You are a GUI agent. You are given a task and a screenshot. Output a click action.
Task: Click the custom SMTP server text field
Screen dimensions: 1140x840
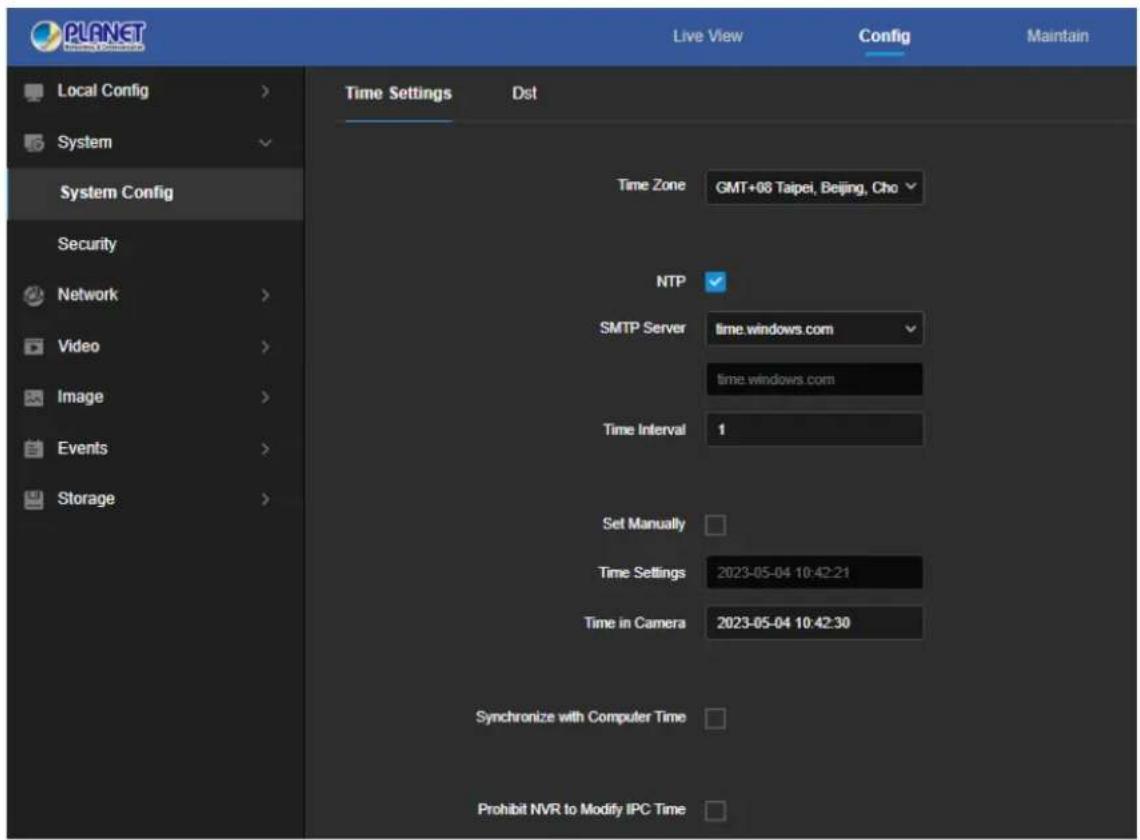(x=814, y=379)
